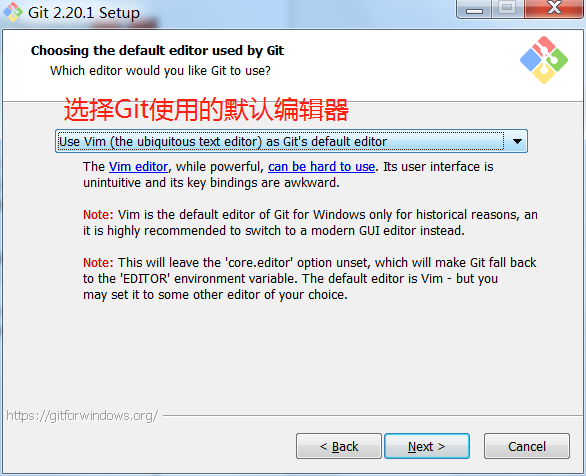The width and height of the screenshot is (586, 476).
Task: Click the 'Git 2.20.1 Setup' title text
Action: (84, 13)
